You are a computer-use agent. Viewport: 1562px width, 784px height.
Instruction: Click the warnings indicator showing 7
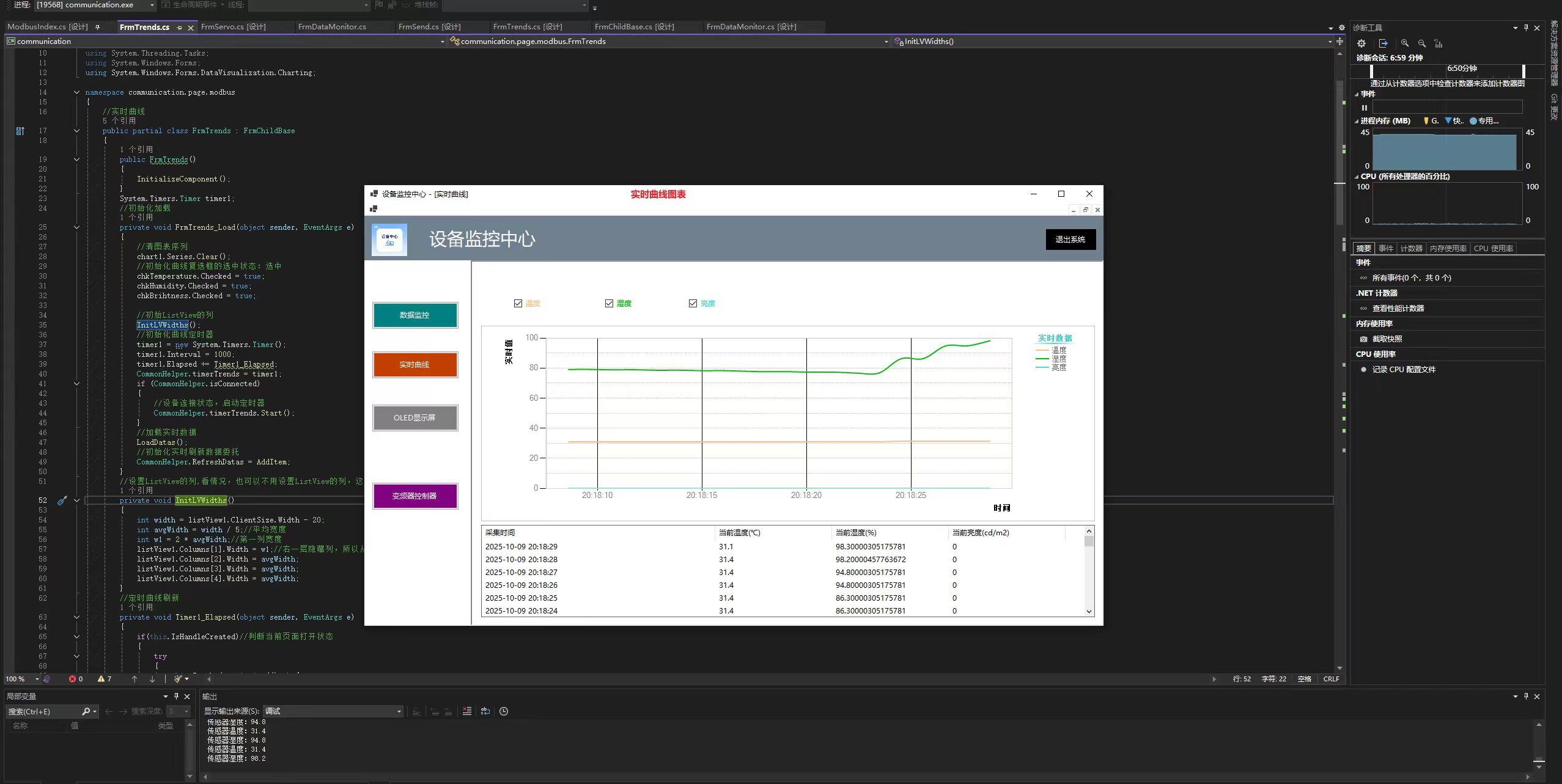(x=105, y=679)
